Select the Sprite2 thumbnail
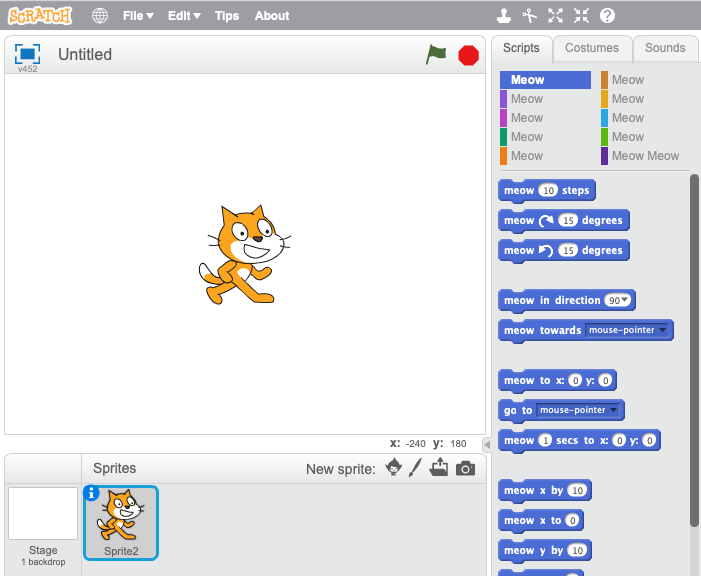701x576 pixels. pyautogui.click(x=121, y=522)
